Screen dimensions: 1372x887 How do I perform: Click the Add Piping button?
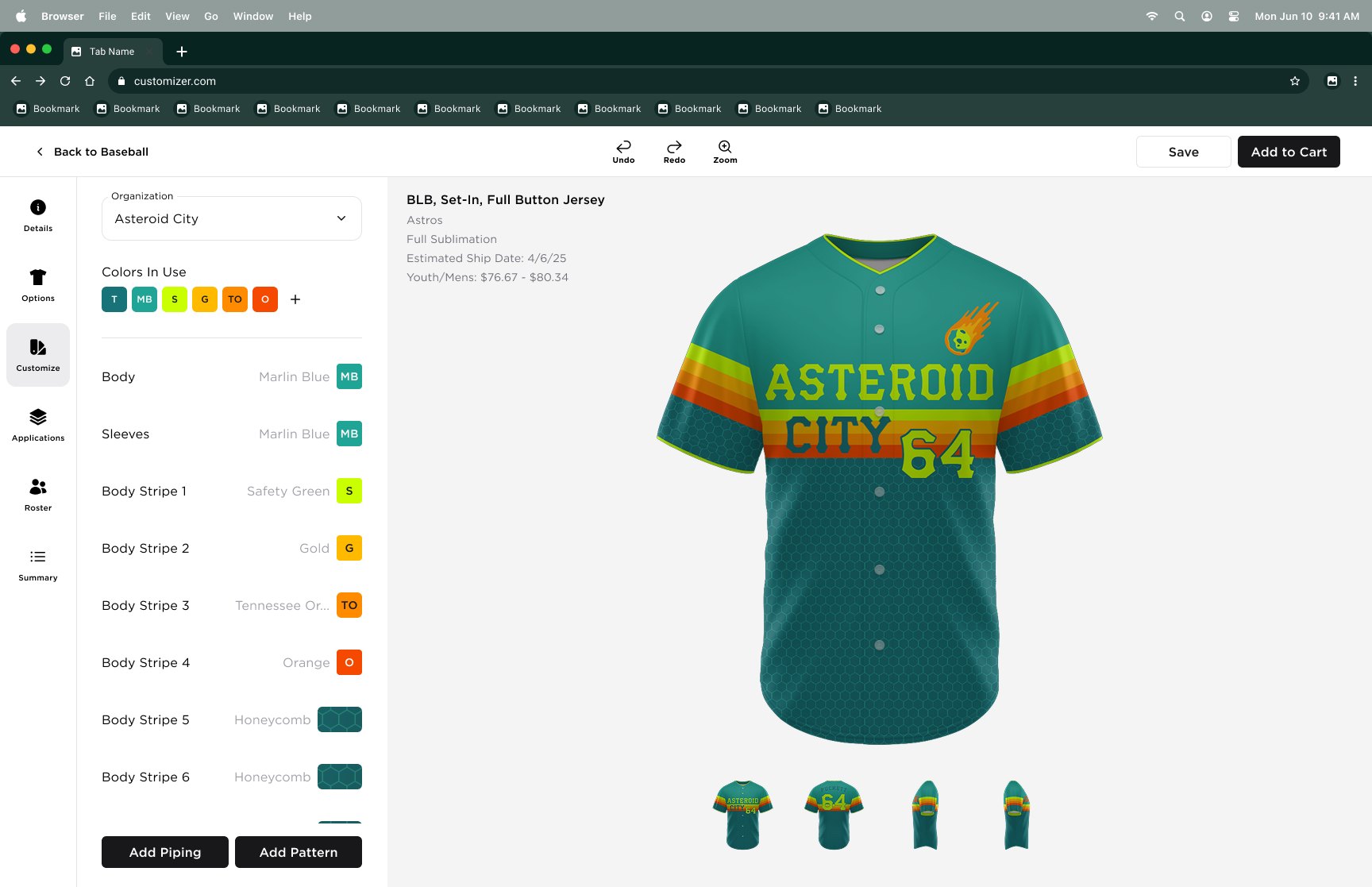pos(165,852)
